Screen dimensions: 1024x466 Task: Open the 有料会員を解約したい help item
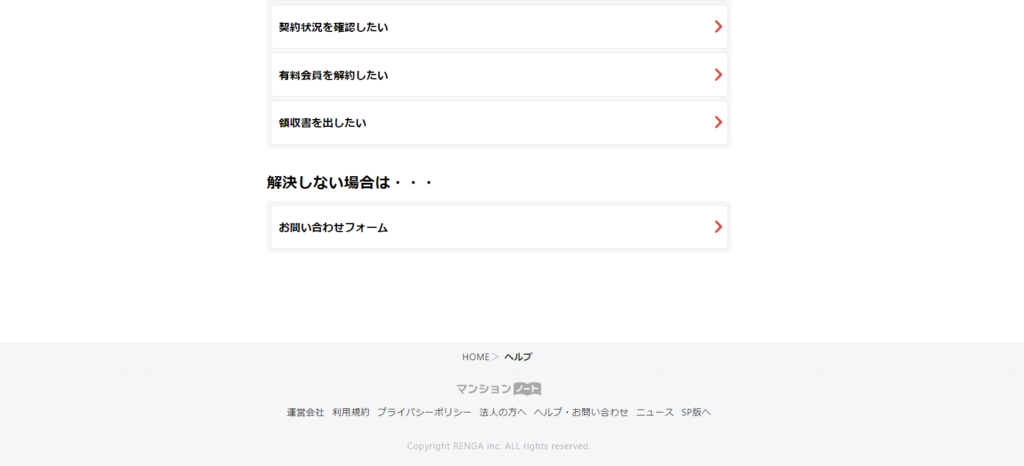(499, 75)
